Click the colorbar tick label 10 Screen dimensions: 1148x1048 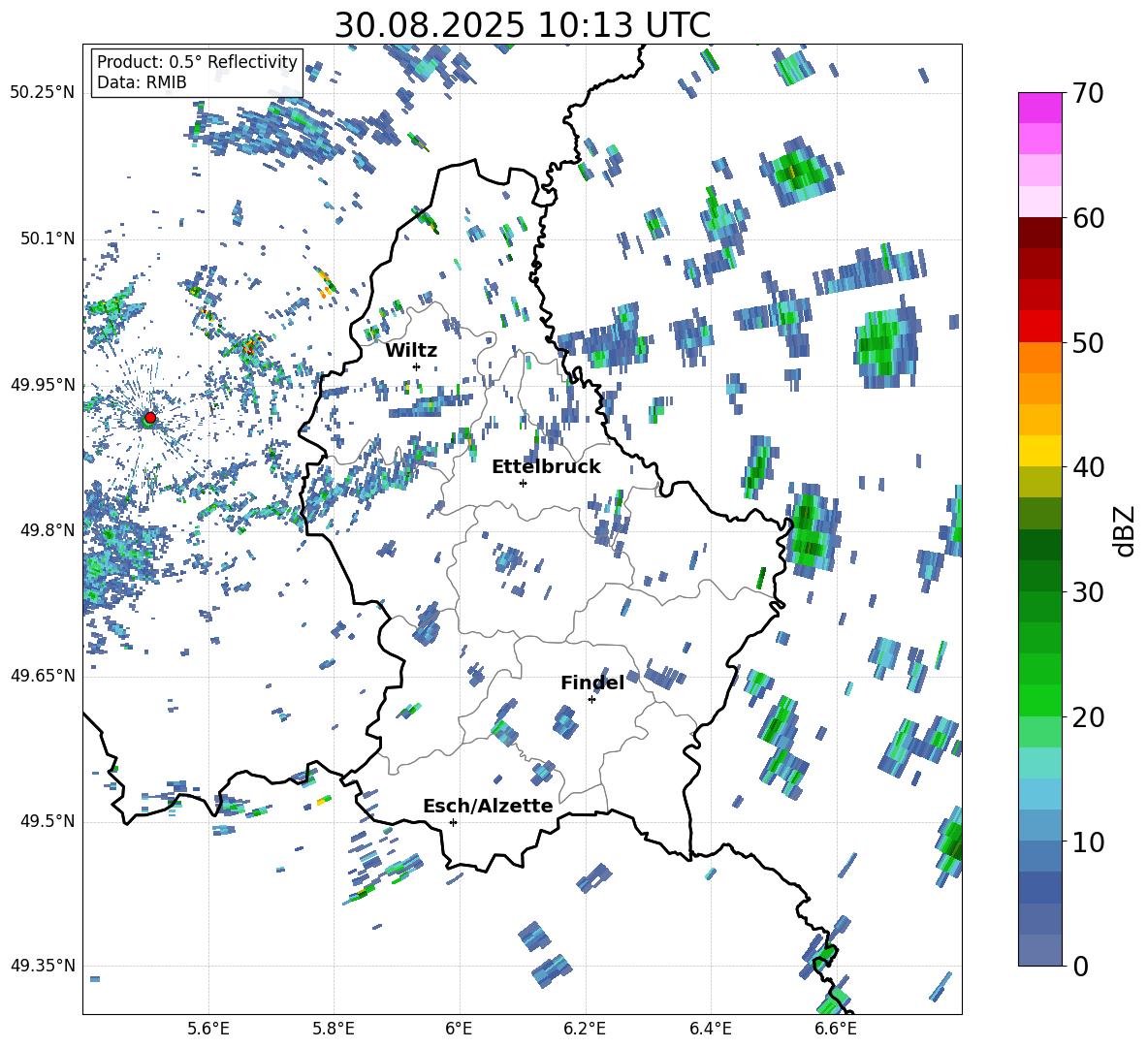pos(1088,842)
